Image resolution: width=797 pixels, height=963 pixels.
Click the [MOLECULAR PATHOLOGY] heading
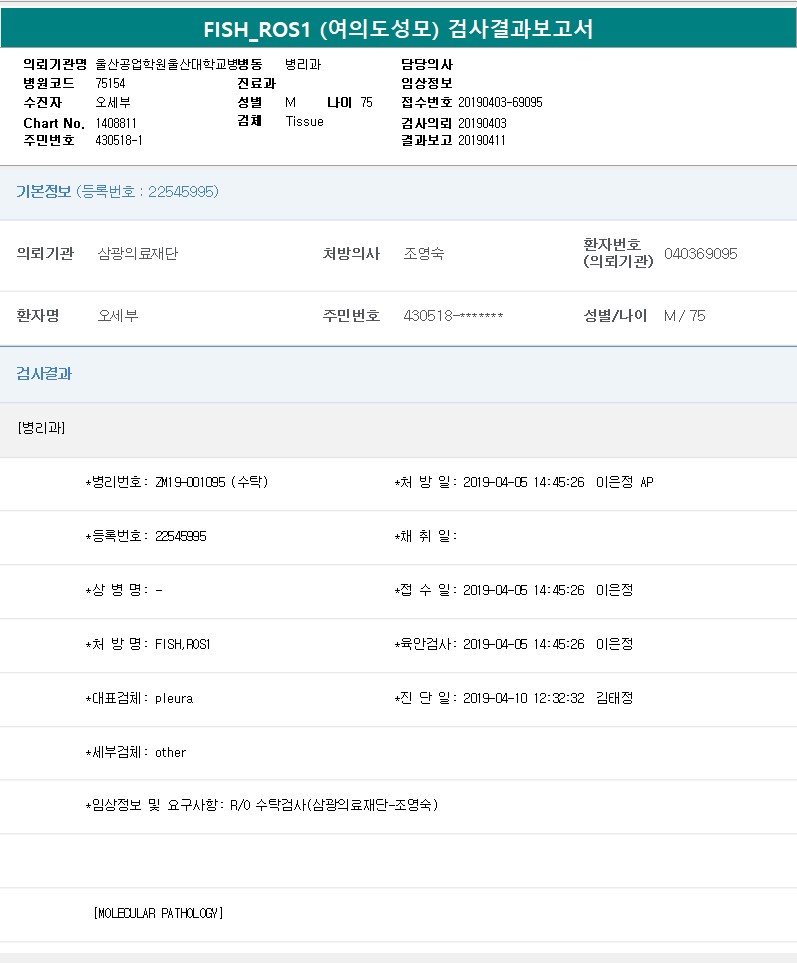(x=158, y=913)
